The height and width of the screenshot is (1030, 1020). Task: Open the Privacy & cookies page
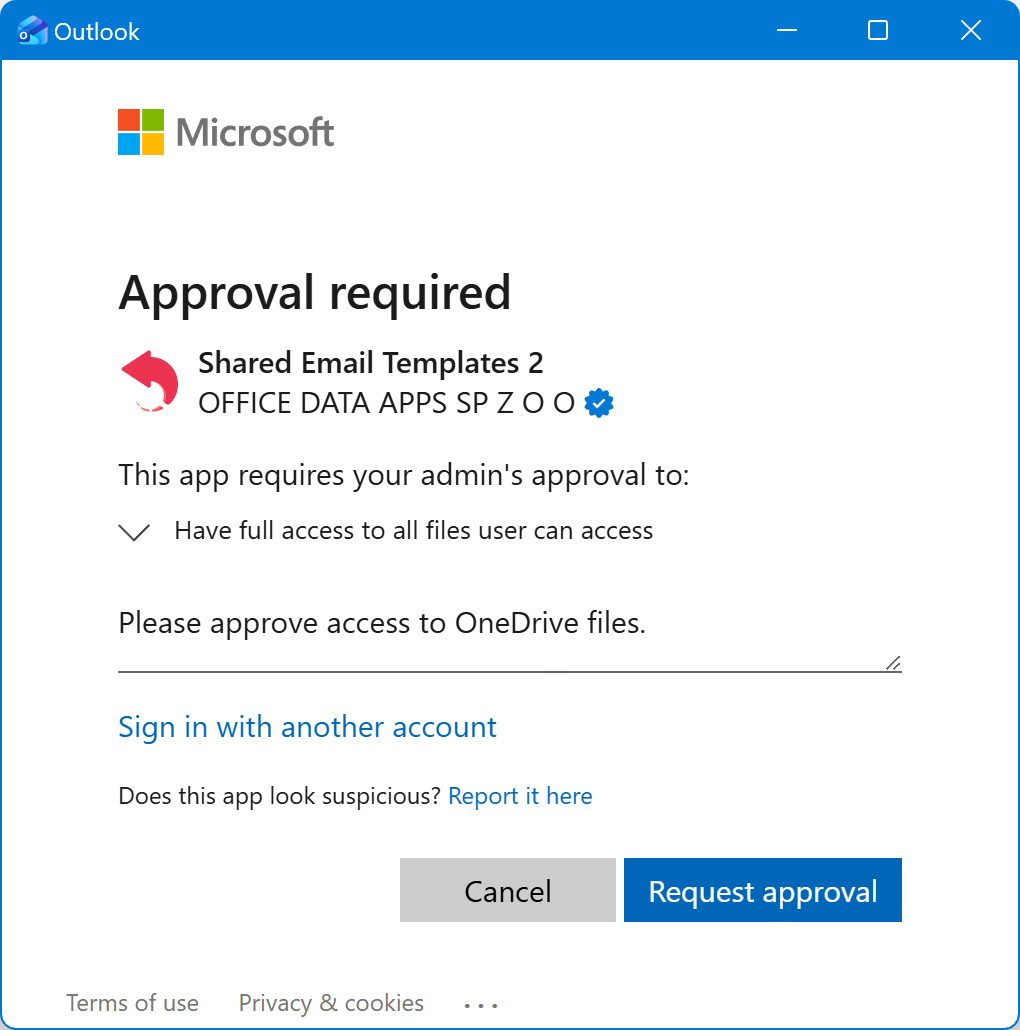pyautogui.click(x=330, y=1003)
